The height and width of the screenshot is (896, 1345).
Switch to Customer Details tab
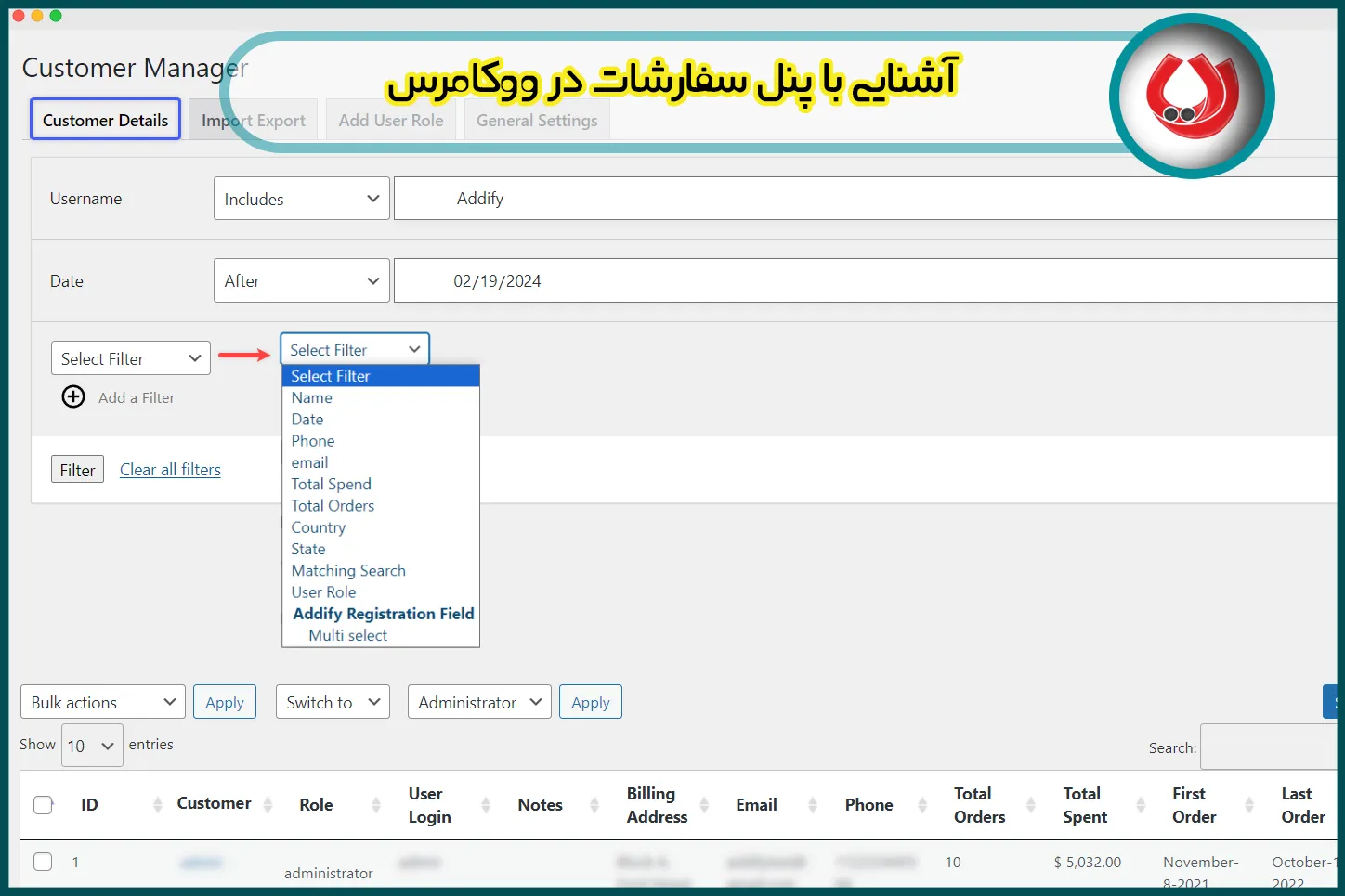(x=106, y=120)
